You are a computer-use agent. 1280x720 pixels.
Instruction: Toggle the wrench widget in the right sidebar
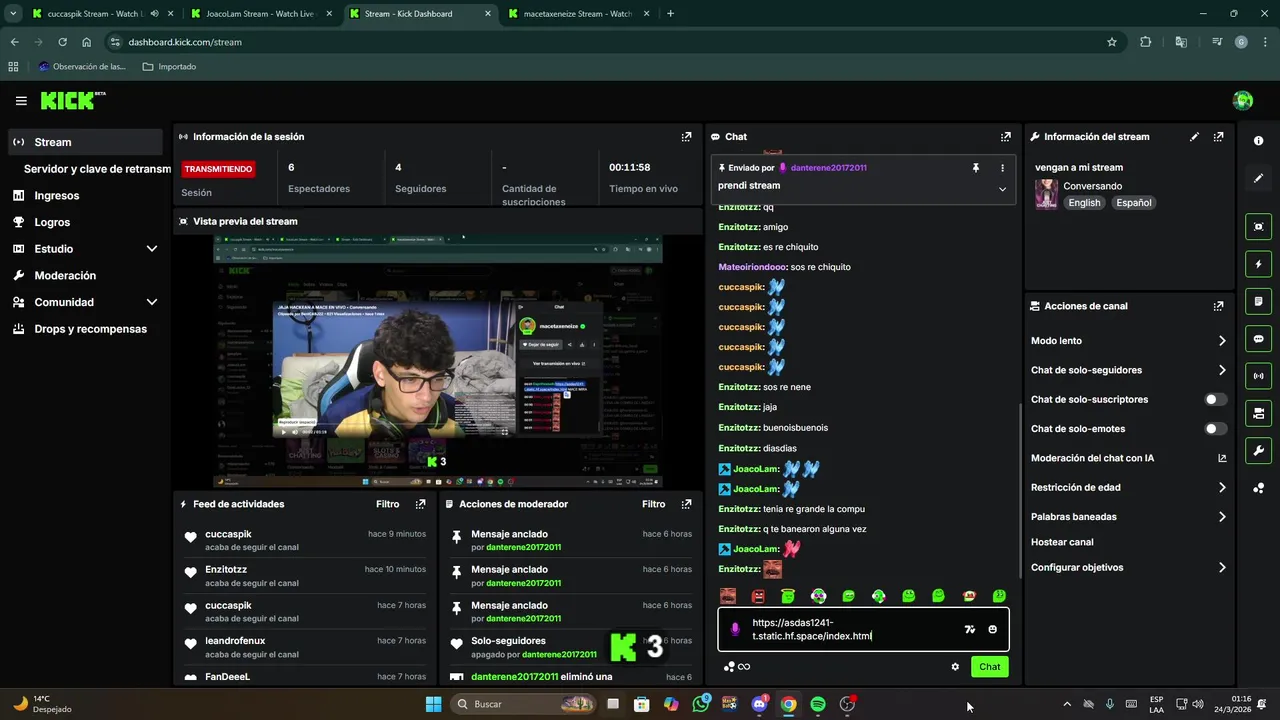(x=1258, y=450)
